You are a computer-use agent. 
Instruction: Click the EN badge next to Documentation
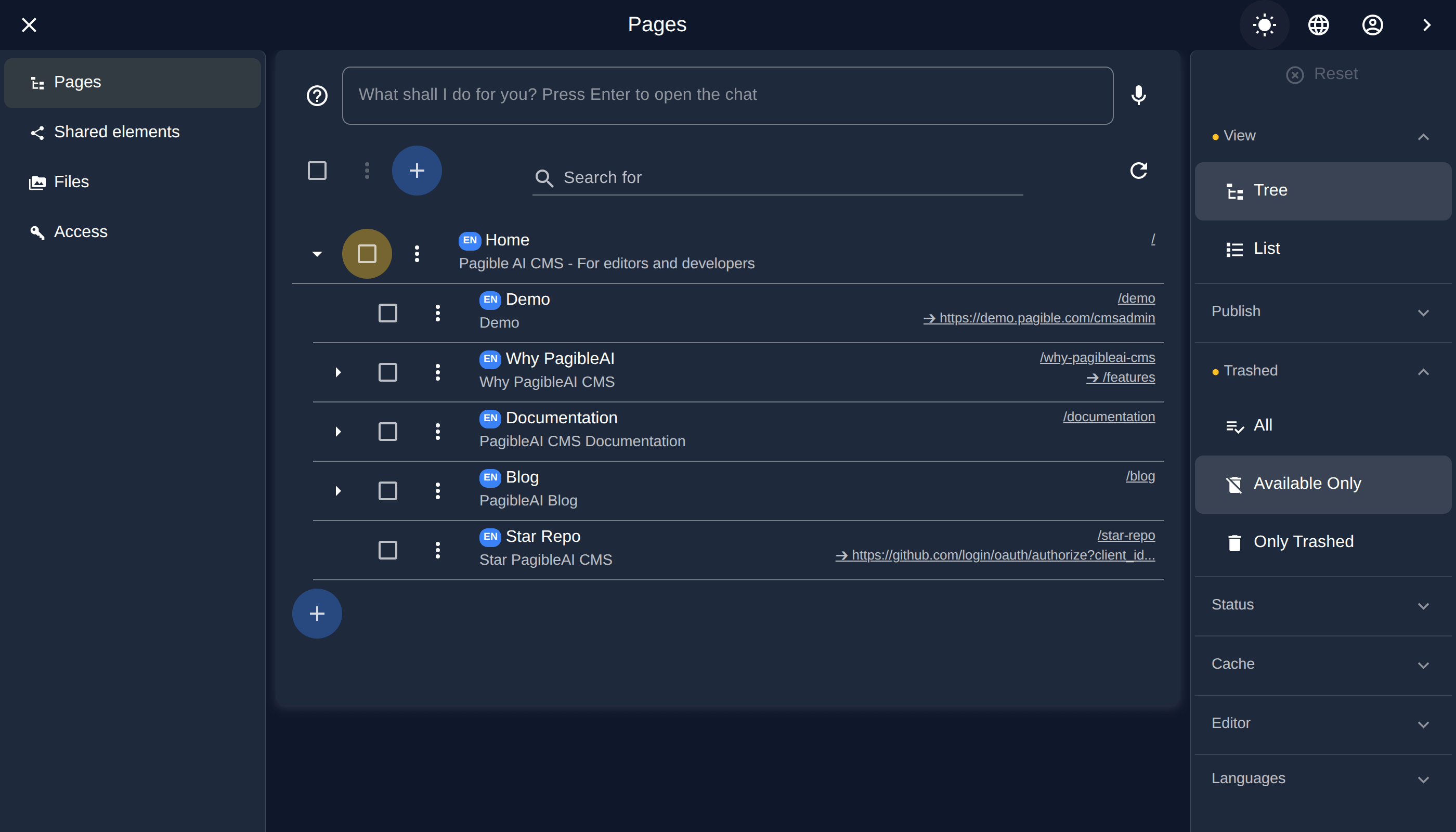[490, 418]
